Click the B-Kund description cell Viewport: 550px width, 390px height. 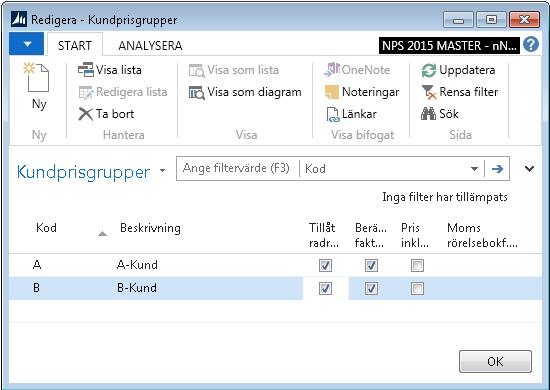[x=137, y=288]
